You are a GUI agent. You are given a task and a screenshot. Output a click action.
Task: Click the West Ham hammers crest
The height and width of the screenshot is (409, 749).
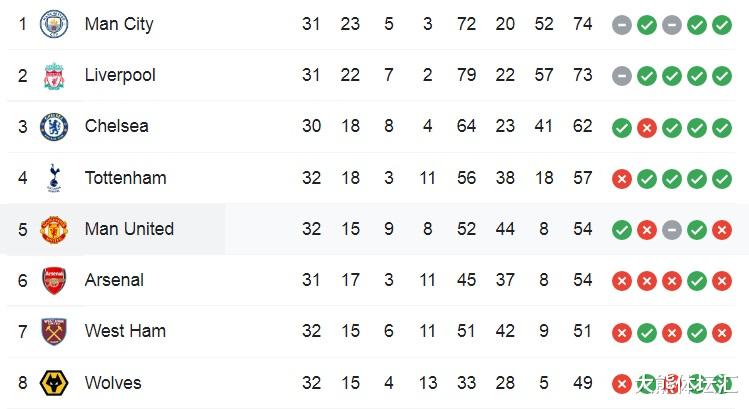click(54, 332)
